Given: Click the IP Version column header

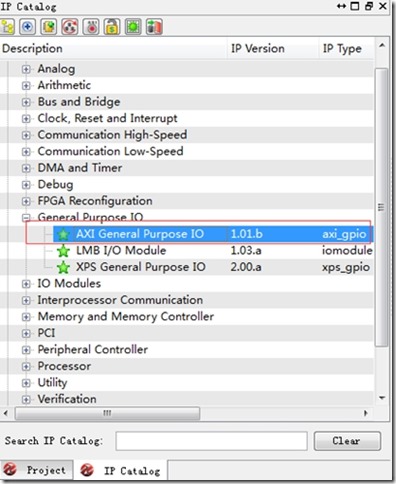Looking at the screenshot, I should (272, 49).
